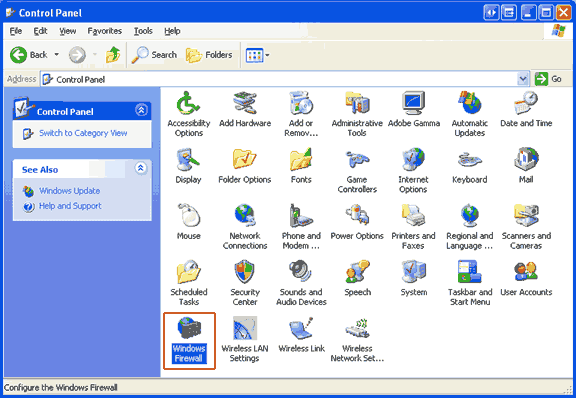Screen dimensions: 576x398
Task: Open Help and Support link
Action: click(70, 206)
